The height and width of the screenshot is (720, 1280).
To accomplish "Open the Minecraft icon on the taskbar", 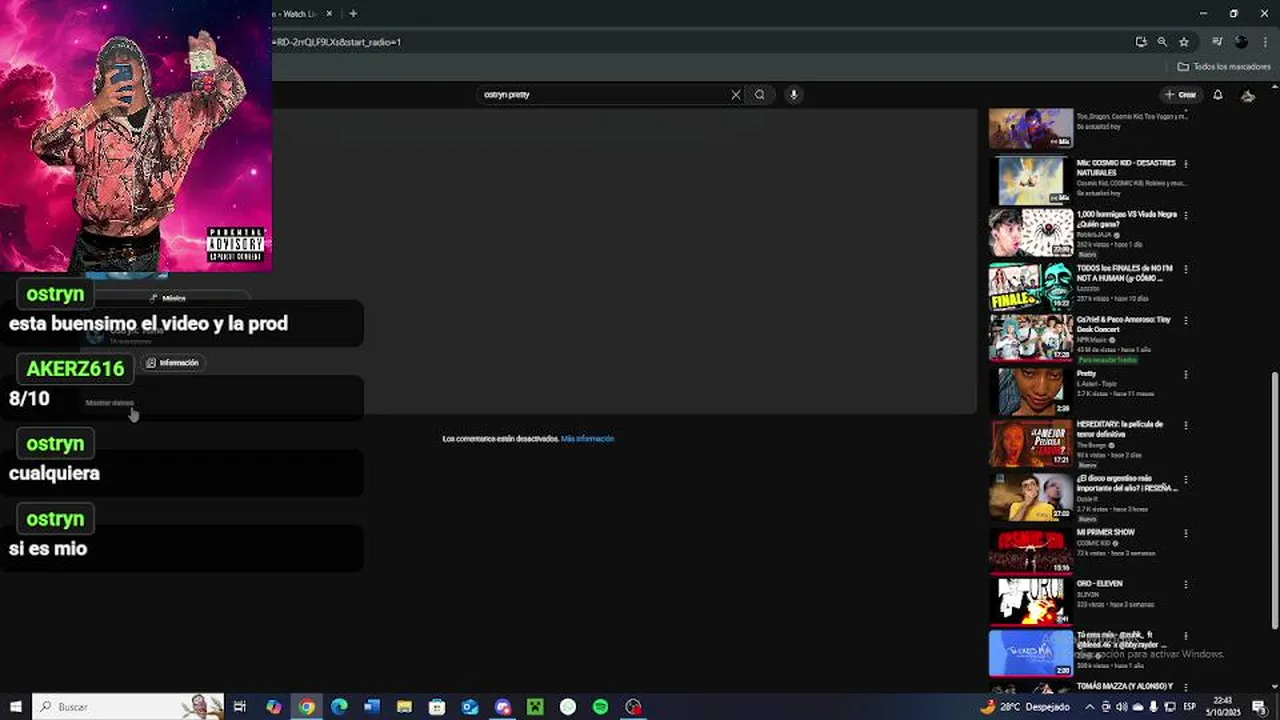I will tap(535, 707).
